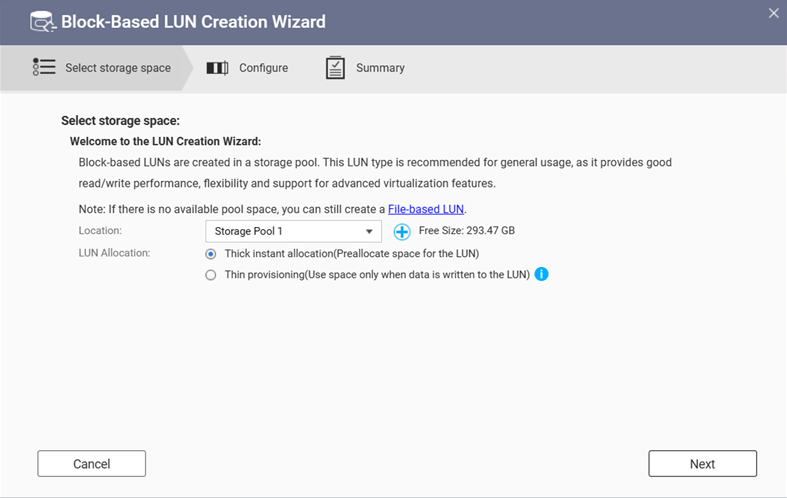This screenshot has width=787, height=498.
Task: Open the Storage Pool 1 location dropdown
Action: [292, 232]
